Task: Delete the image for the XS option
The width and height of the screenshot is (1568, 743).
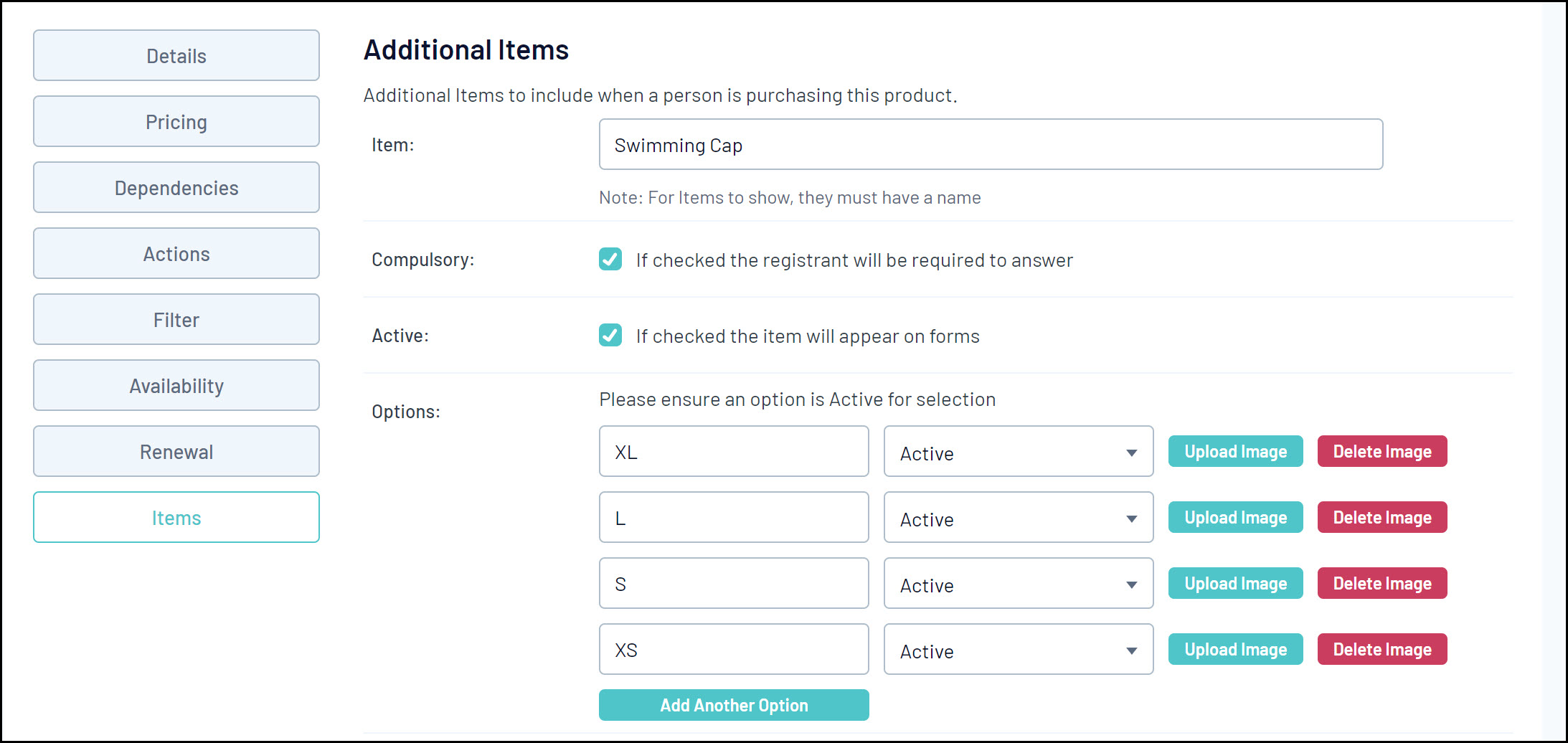Action: (x=1382, y=650)
